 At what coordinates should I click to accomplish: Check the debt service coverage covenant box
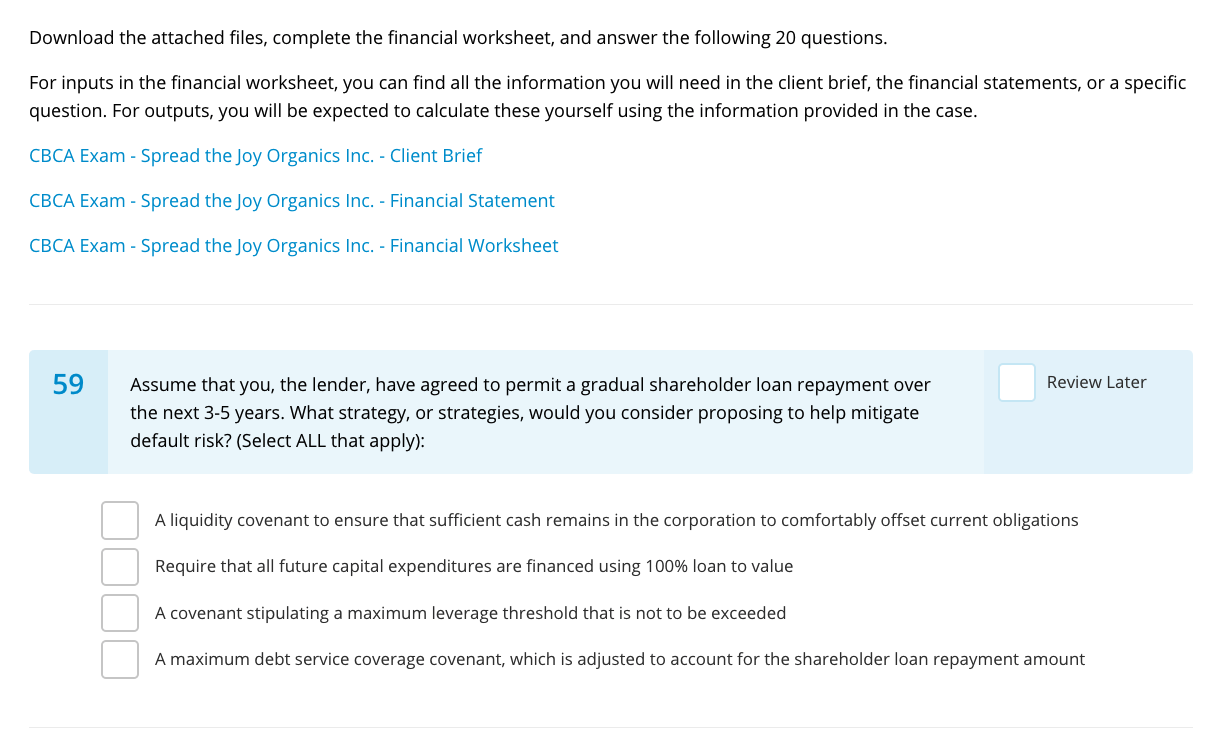(120, 659)
